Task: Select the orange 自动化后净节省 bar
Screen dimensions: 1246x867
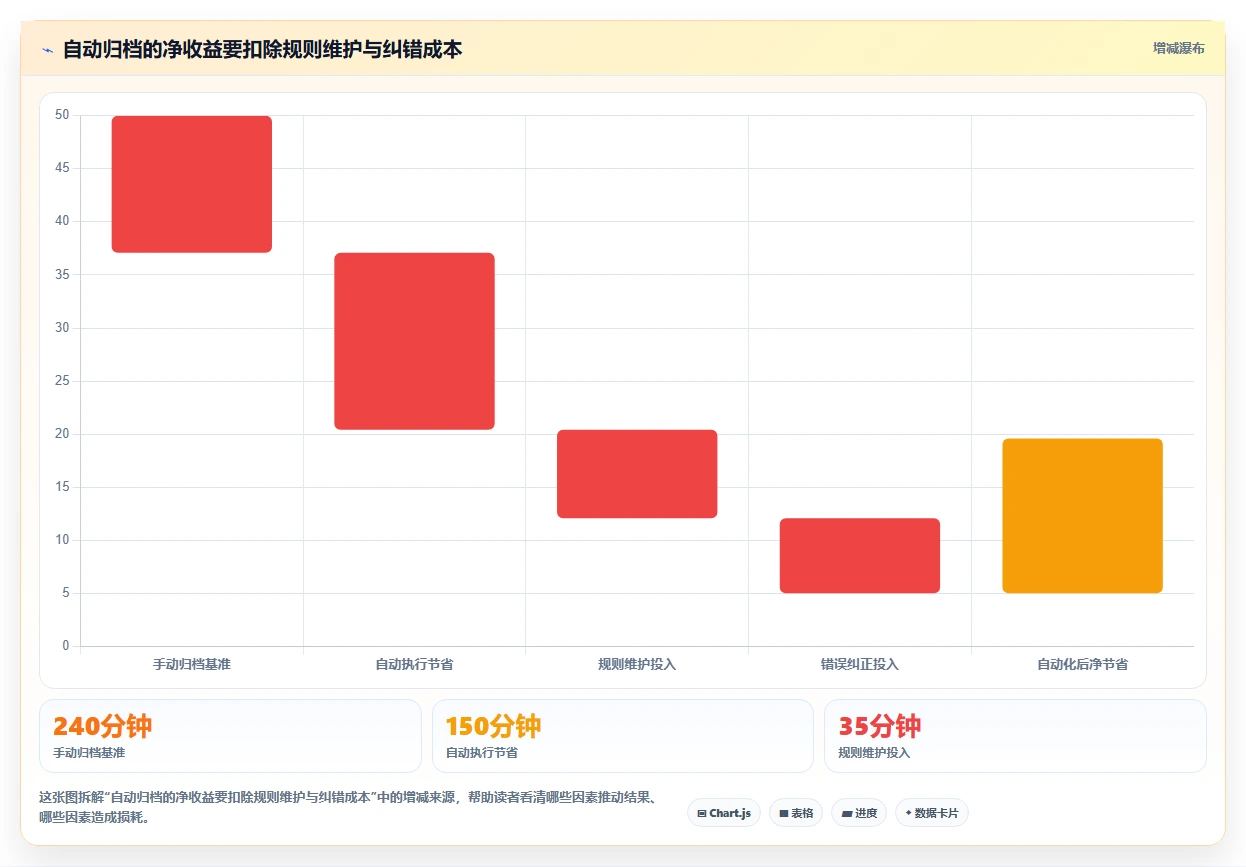Action: (x=1082, y=516)
